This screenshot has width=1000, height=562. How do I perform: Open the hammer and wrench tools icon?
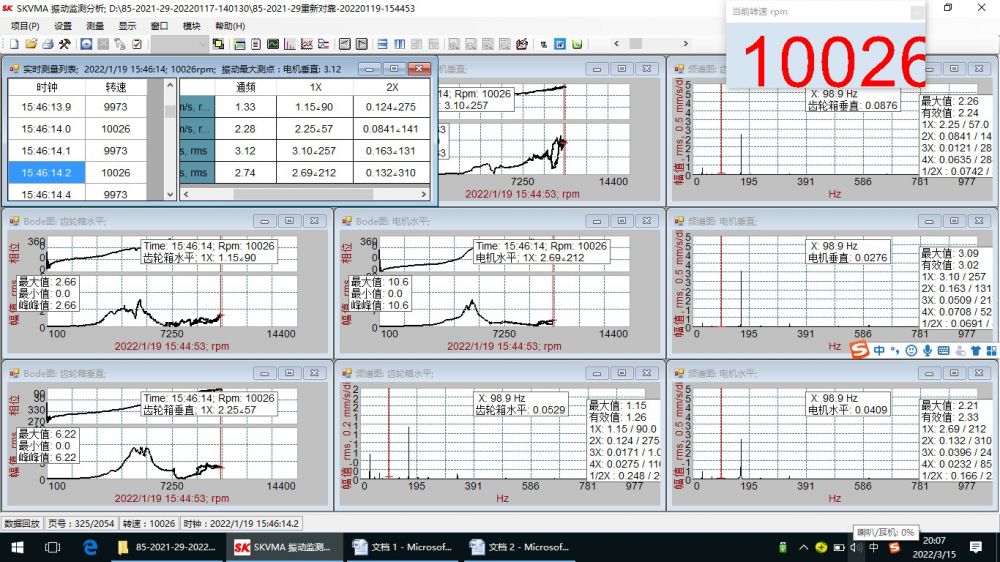pos(64,44)
